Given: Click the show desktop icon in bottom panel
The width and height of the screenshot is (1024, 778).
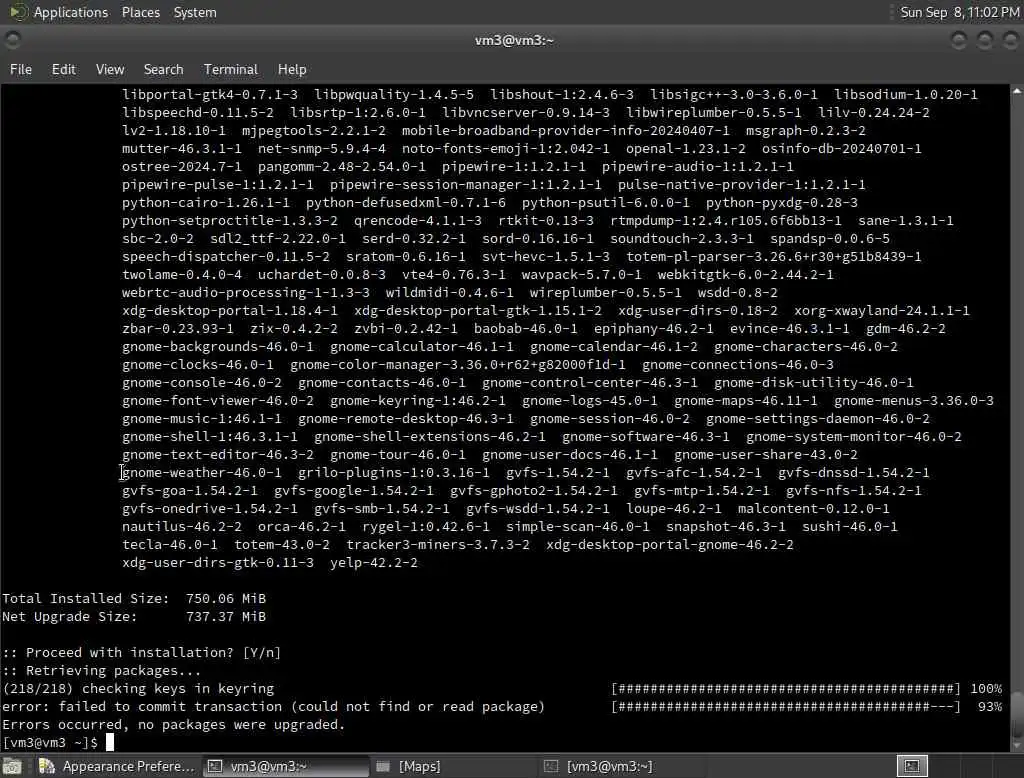Looking at the screenshot, I should click(12, 766).
